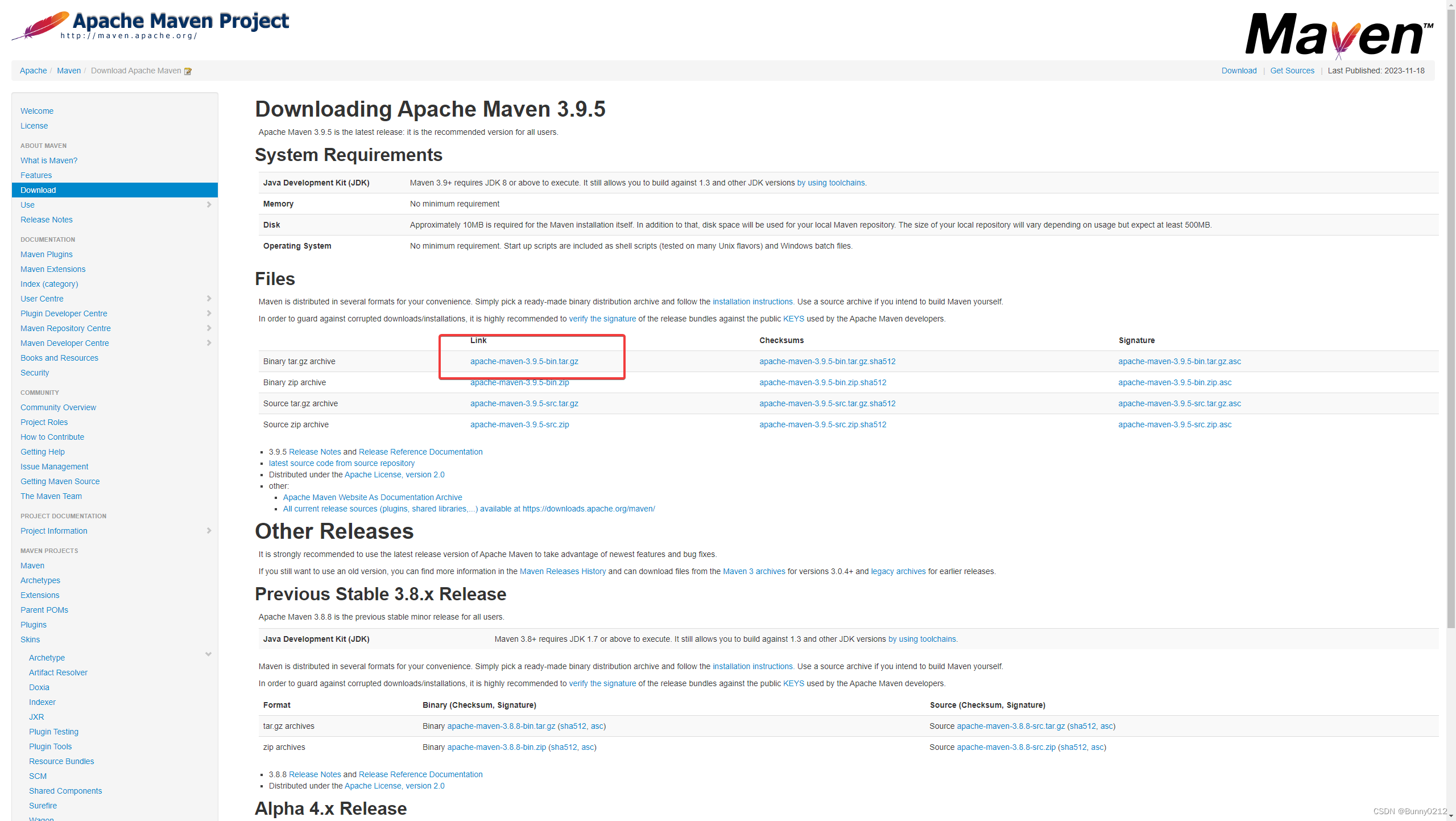Click the Maven logo at top right

pos(1339,35)
